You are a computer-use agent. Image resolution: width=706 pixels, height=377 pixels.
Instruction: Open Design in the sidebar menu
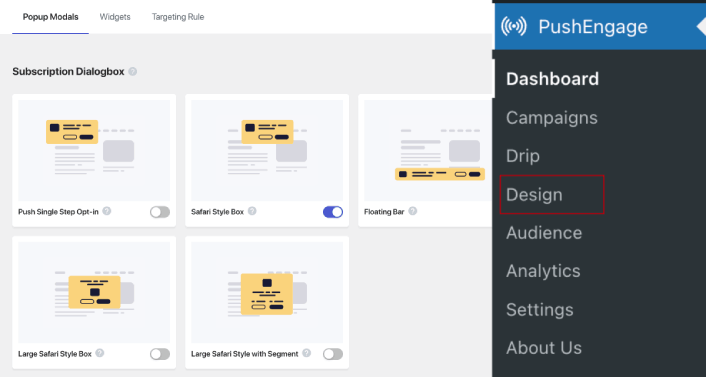tap(534, 195)
